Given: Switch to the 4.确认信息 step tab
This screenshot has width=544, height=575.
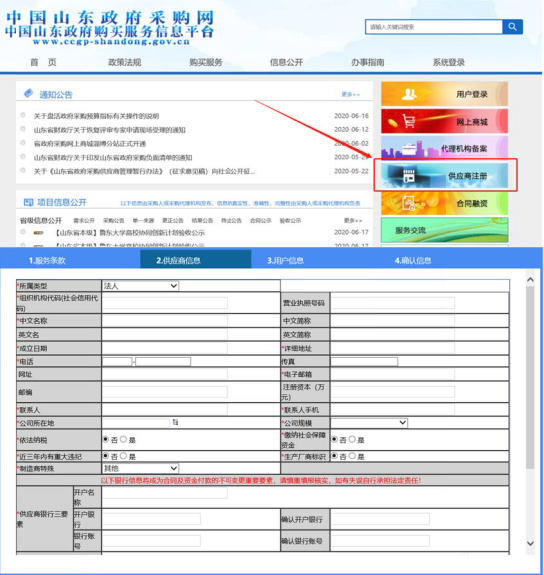Looking at the screenshot, I should (413, 260).
